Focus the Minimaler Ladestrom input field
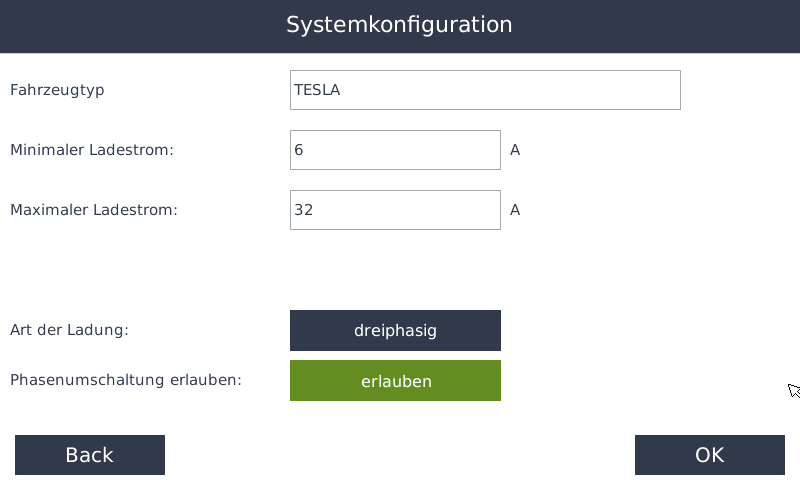The height and width of the screenshot is (480, 800). (395, 150)
